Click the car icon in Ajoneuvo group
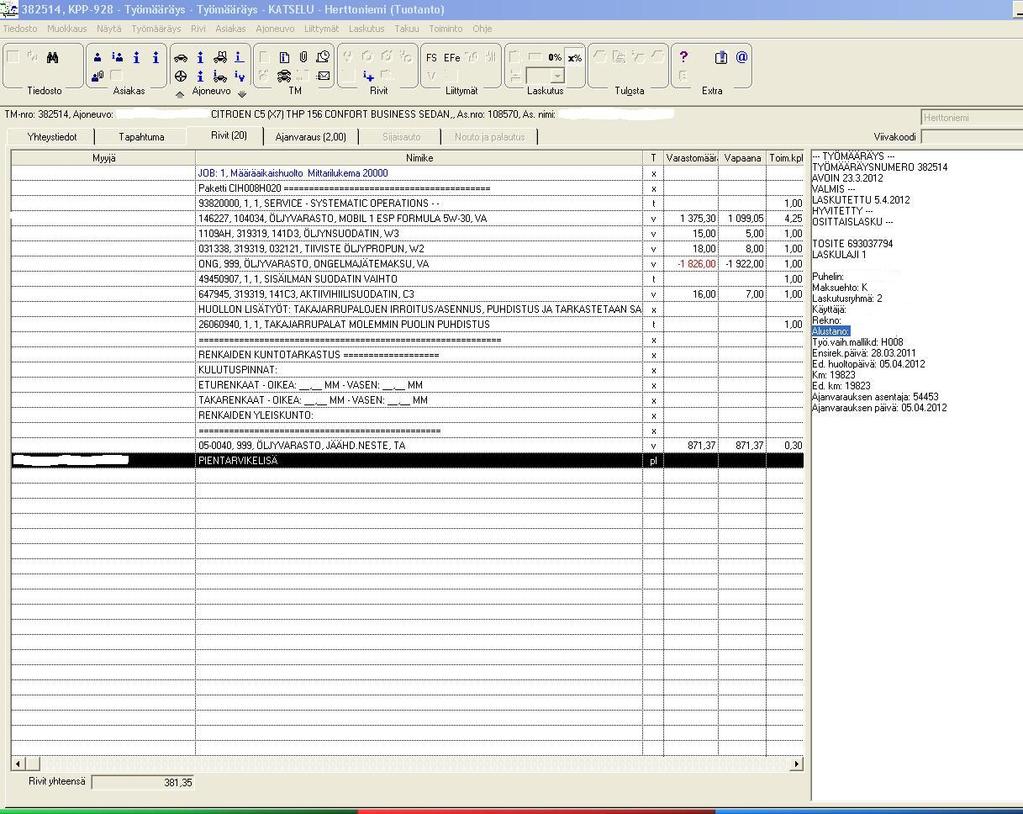1023x814 pixels. [181, 57]
